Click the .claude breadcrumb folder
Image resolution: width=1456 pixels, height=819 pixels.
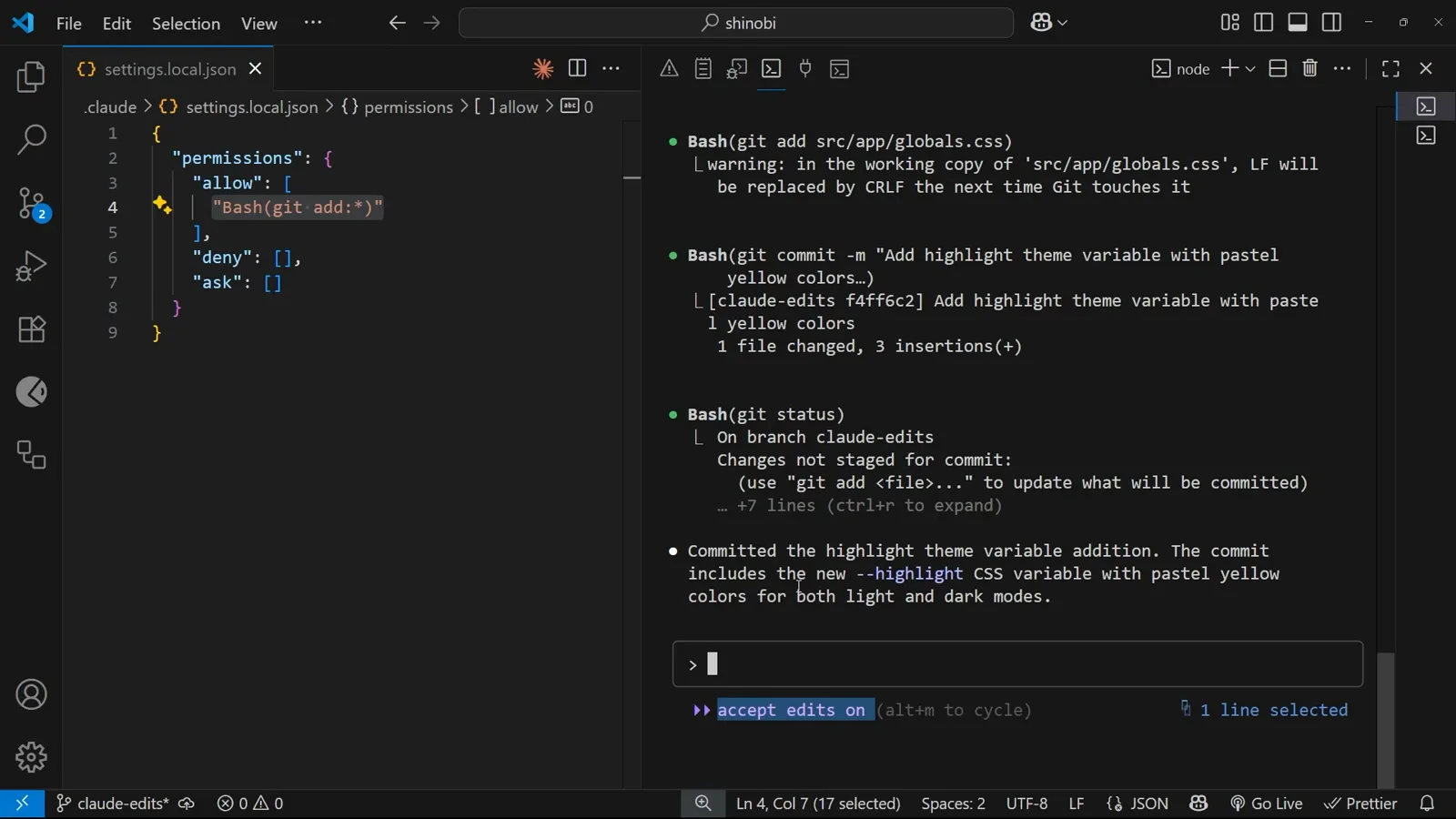[x=110, y=107]
